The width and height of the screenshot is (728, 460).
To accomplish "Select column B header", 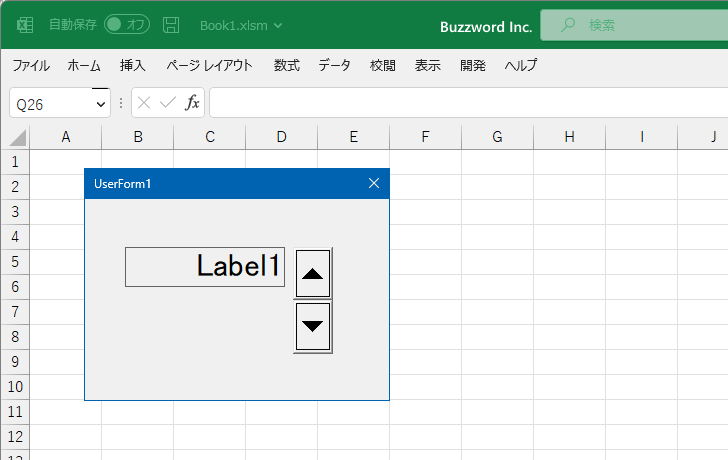I will tap(138, 137).
